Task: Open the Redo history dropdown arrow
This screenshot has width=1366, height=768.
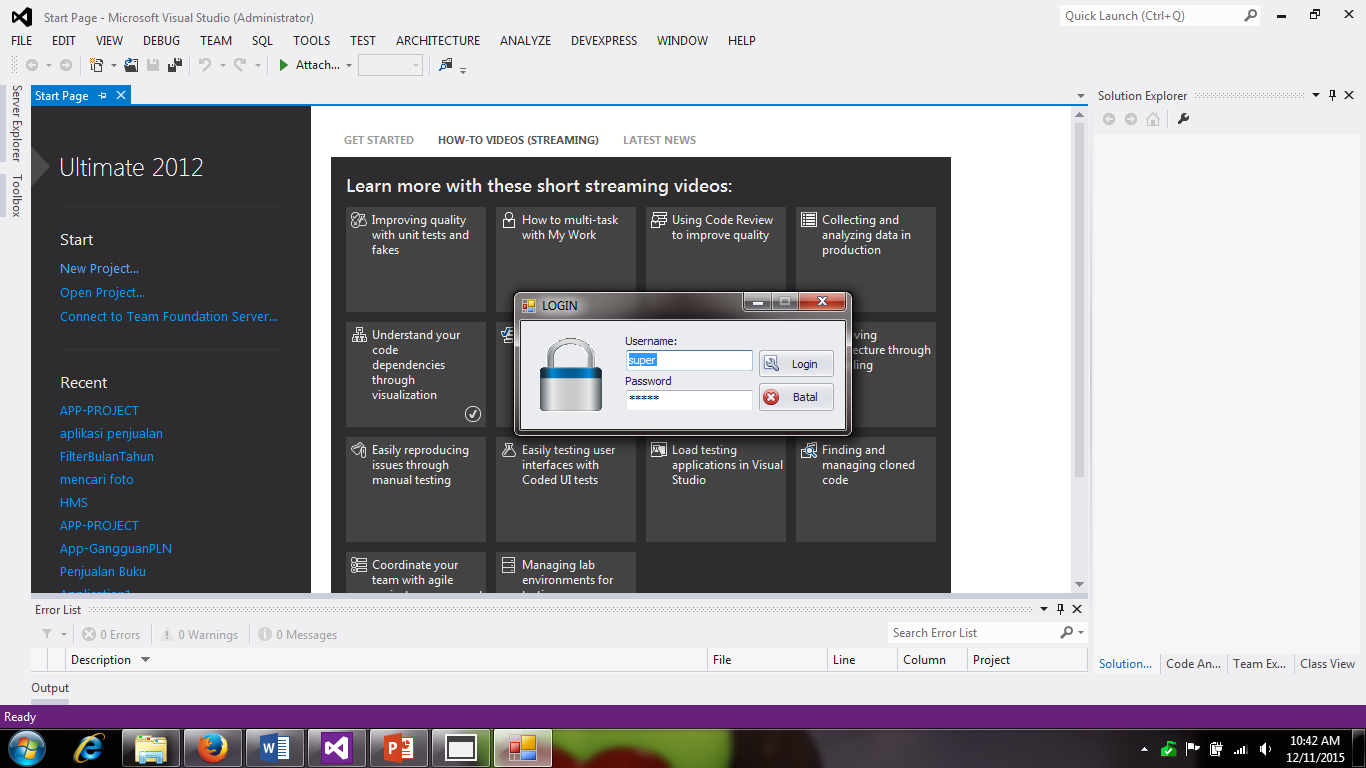Action: click(x=257, y=65)
